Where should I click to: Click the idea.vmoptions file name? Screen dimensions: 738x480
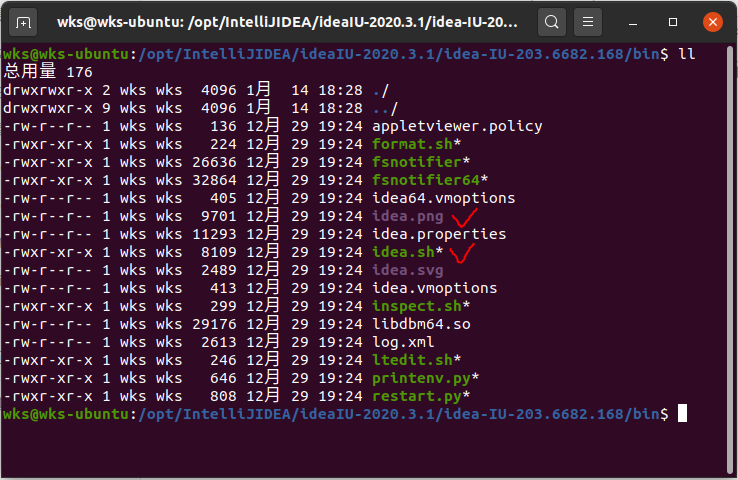[x=434, y=288]
